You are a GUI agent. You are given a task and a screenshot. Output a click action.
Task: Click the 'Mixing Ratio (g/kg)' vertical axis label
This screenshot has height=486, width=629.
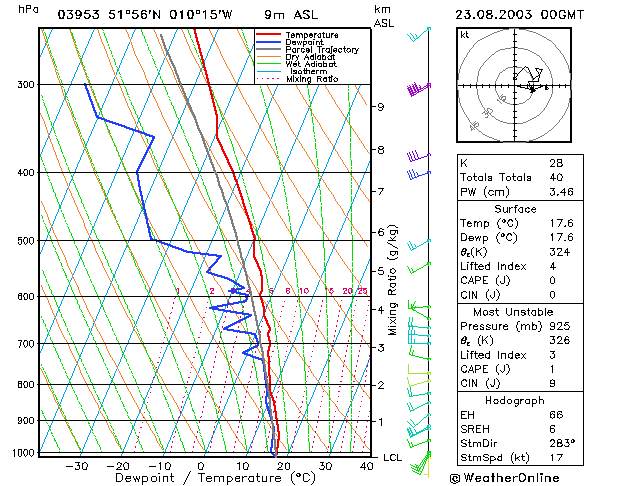392,280
